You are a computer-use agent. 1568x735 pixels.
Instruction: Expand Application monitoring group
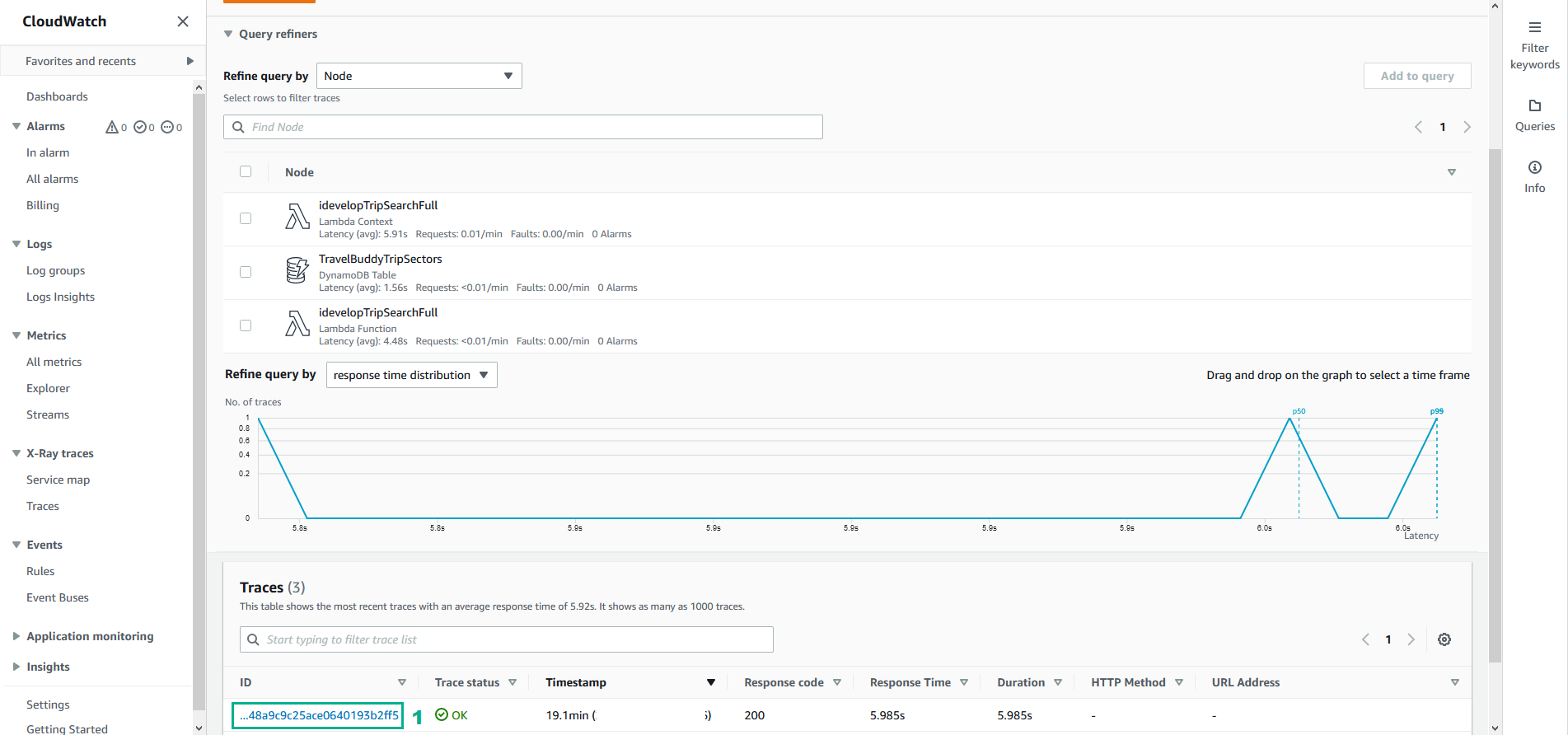16,636
